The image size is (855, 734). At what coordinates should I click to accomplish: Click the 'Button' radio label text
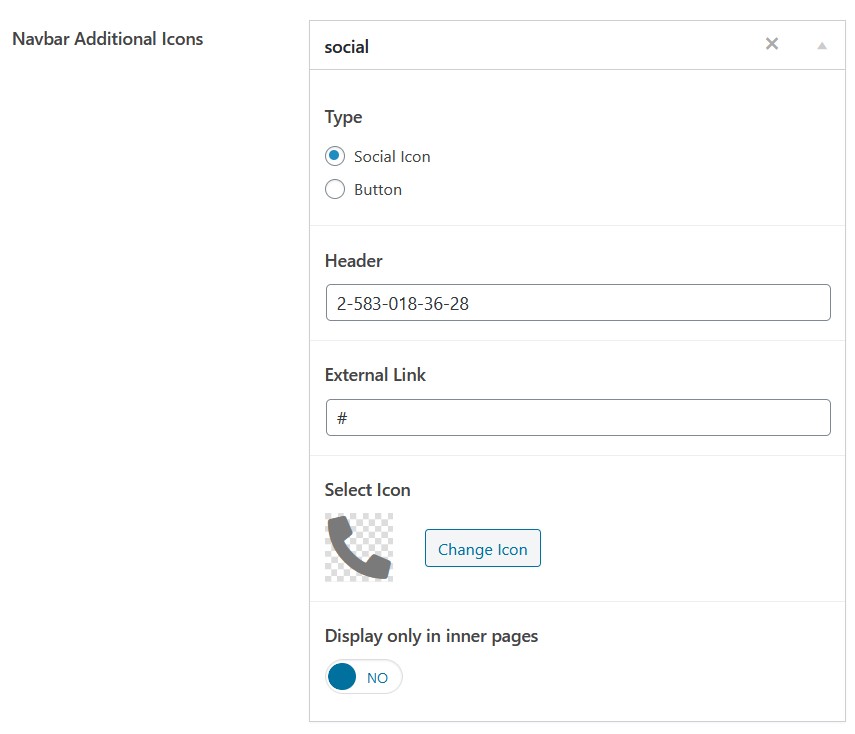(x=378, y=190)
